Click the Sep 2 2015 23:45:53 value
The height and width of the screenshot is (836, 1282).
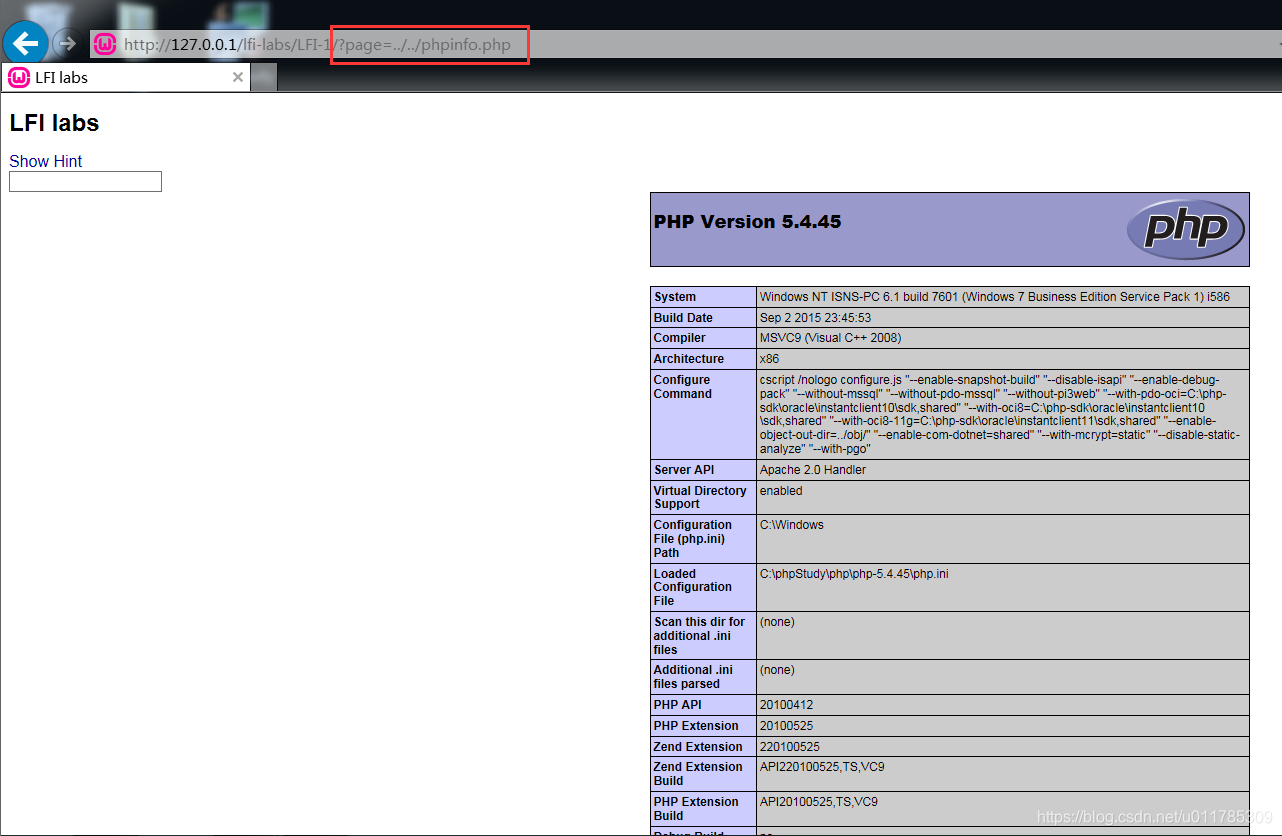[815, 318]
